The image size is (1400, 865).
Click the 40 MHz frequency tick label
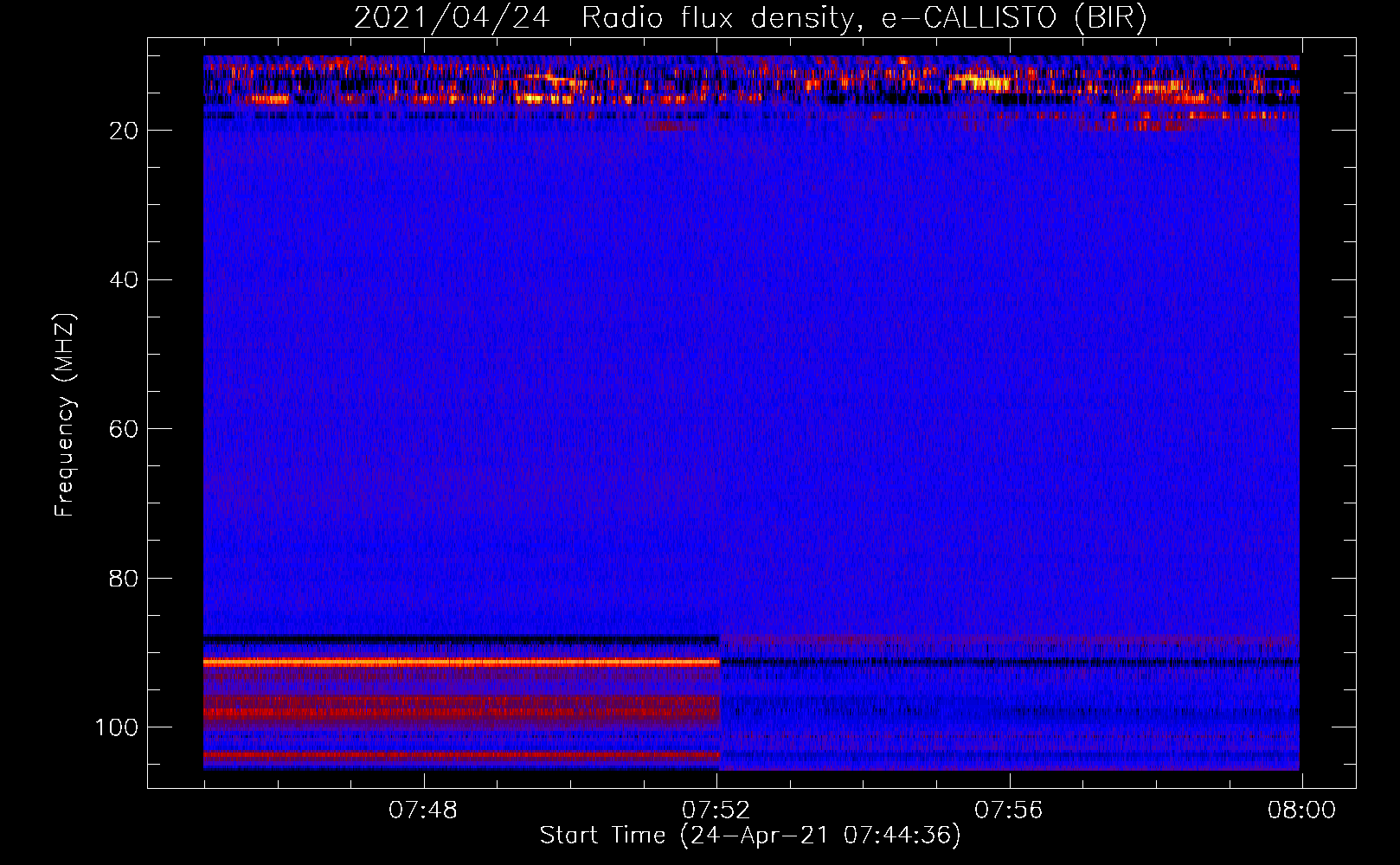pyautogui.click(x=124, y=279)
